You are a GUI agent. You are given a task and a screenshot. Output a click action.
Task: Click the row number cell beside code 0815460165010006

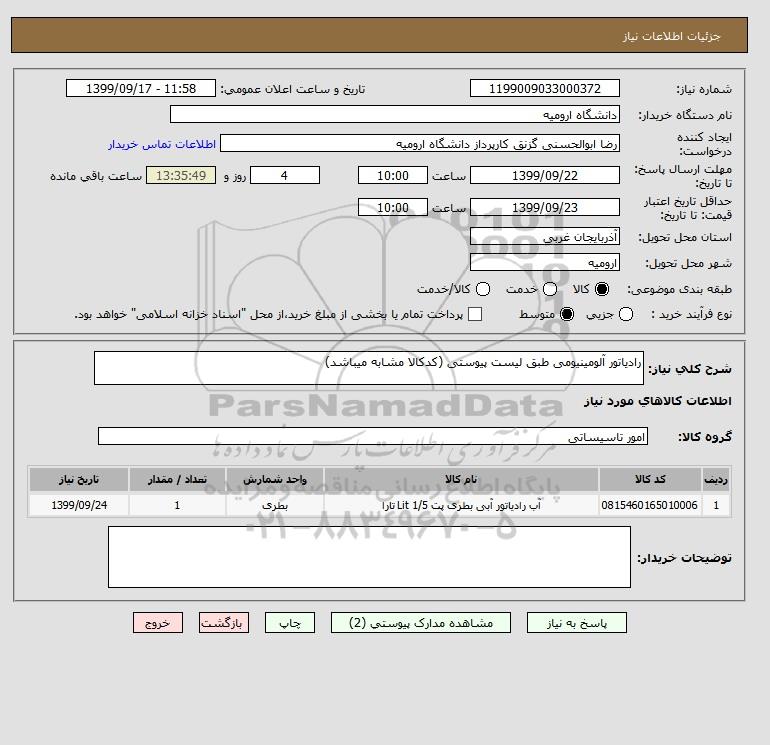pyautogui.click(x=716, y=505)
